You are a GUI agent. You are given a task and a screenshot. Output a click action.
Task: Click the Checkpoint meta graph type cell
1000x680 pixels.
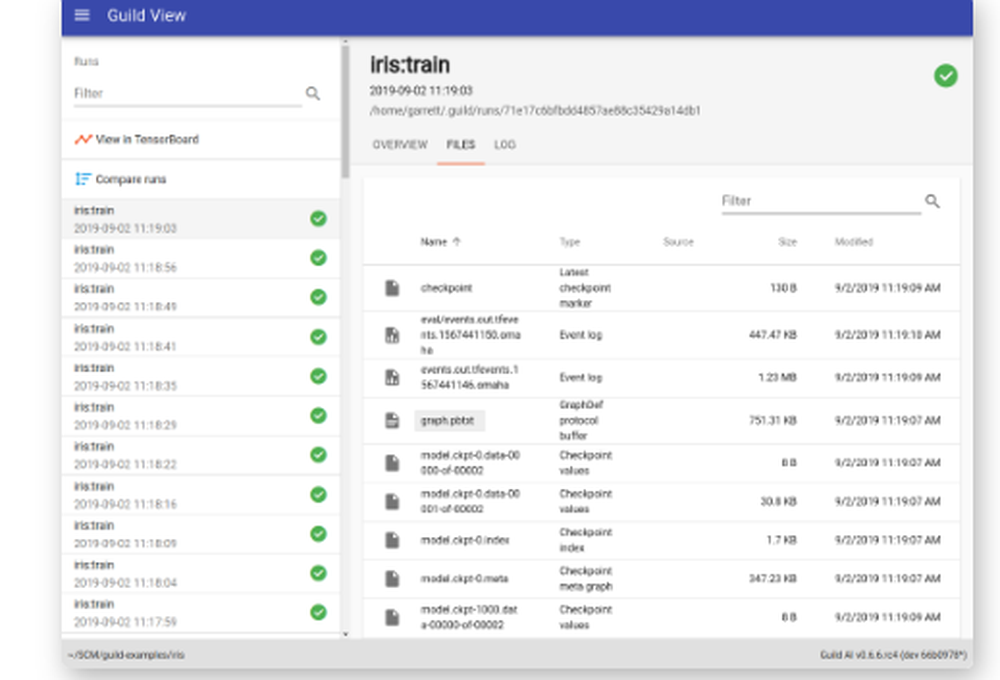click(x=585, y=579)
